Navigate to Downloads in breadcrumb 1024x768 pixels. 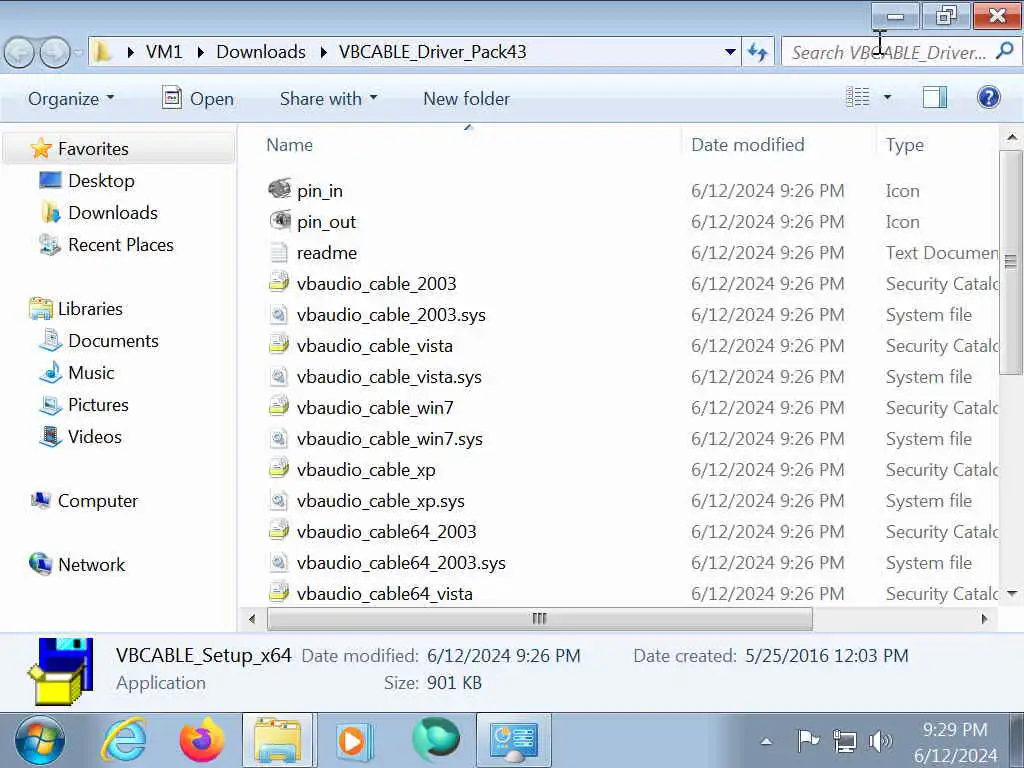click(261, 52)
